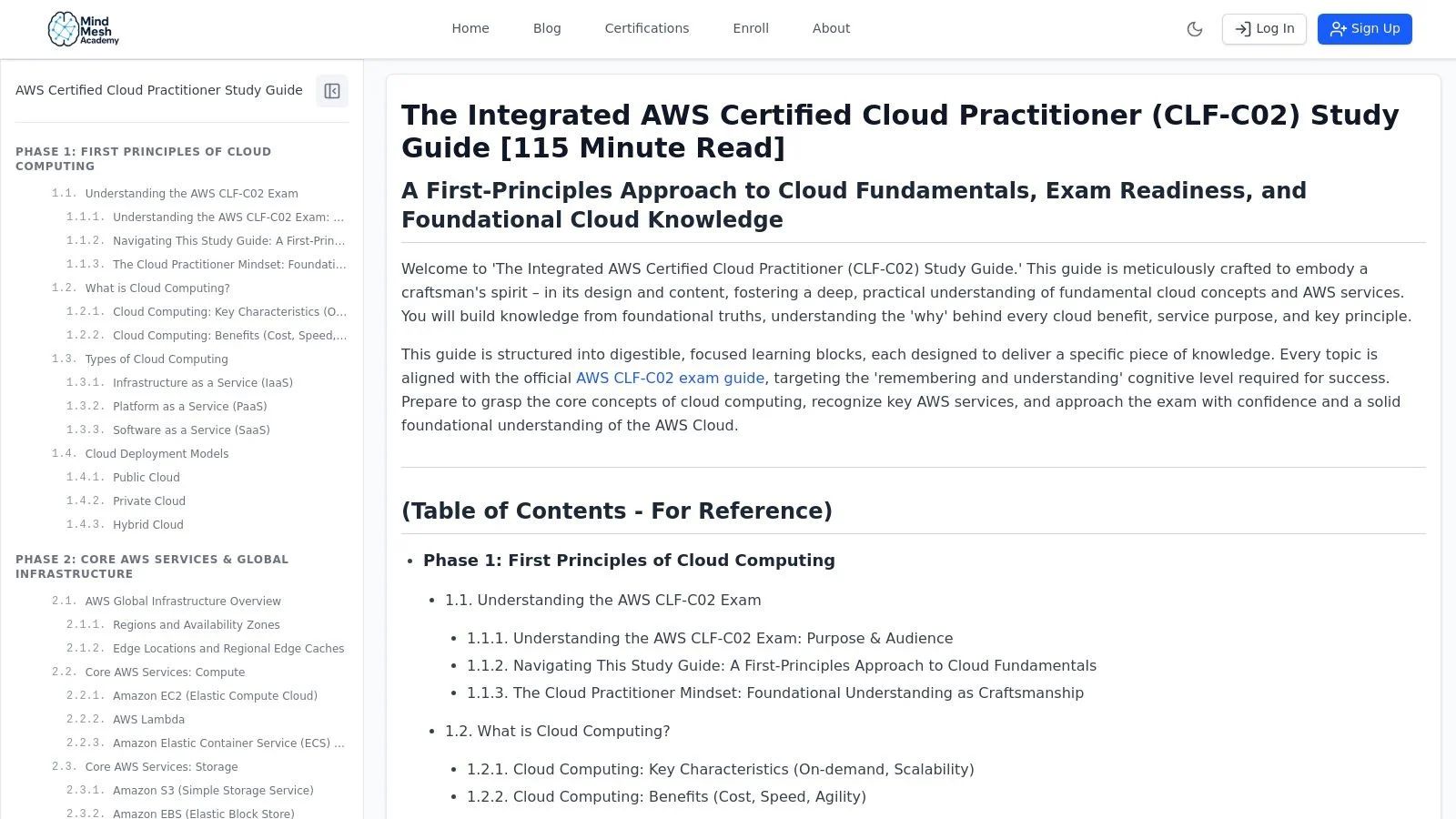Toggle dark mode with the moon icon
1456x819 pixels.
click(1195, 29)
